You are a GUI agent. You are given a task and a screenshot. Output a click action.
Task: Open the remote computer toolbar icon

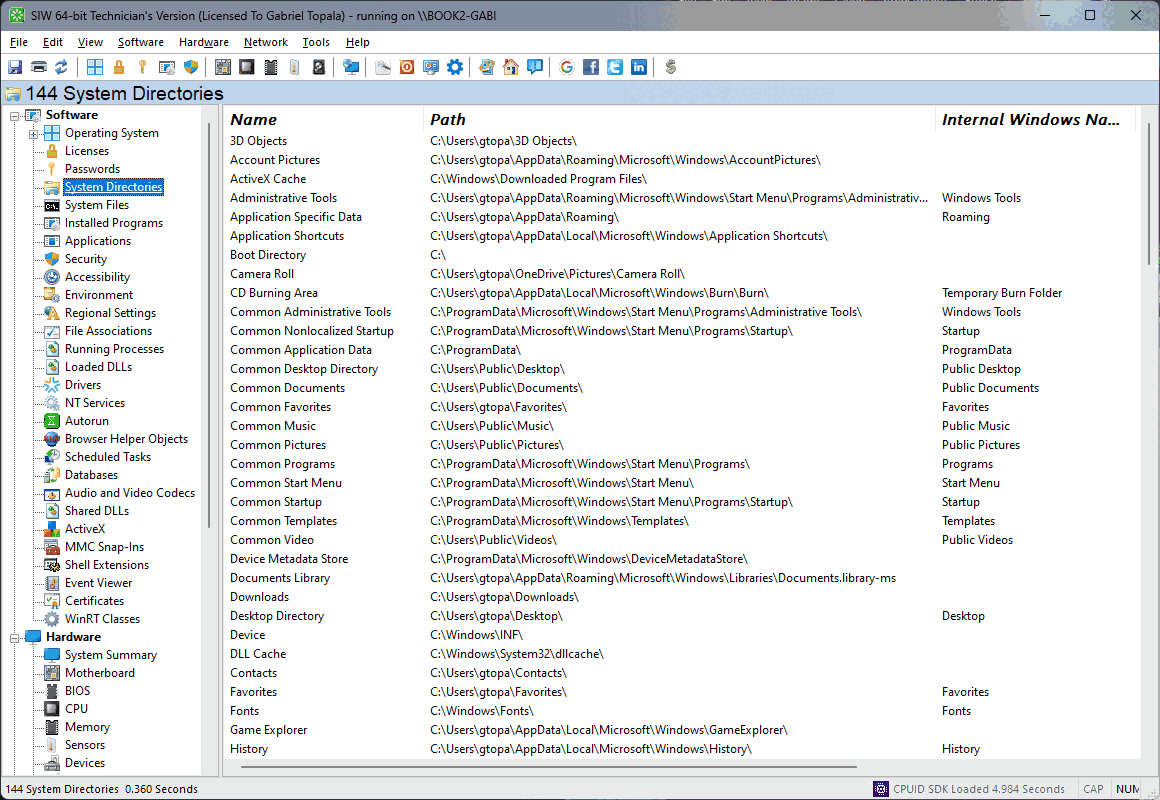click(x=351, y=66)
